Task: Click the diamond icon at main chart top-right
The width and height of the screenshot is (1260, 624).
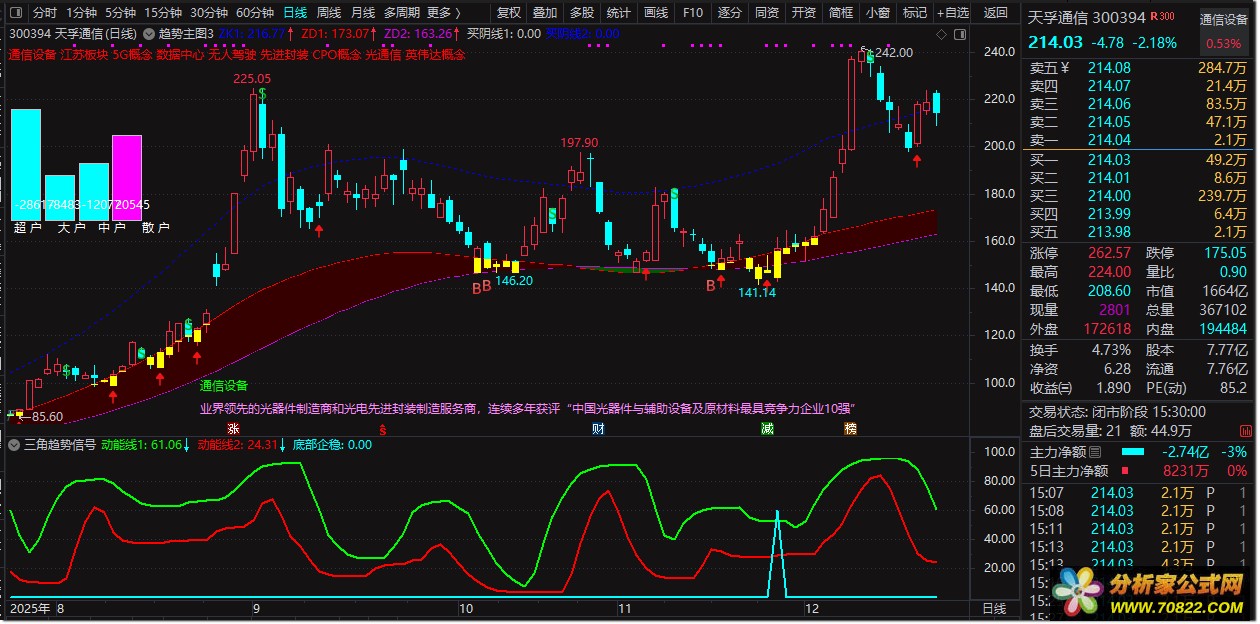Action: [x=943, y=33]
